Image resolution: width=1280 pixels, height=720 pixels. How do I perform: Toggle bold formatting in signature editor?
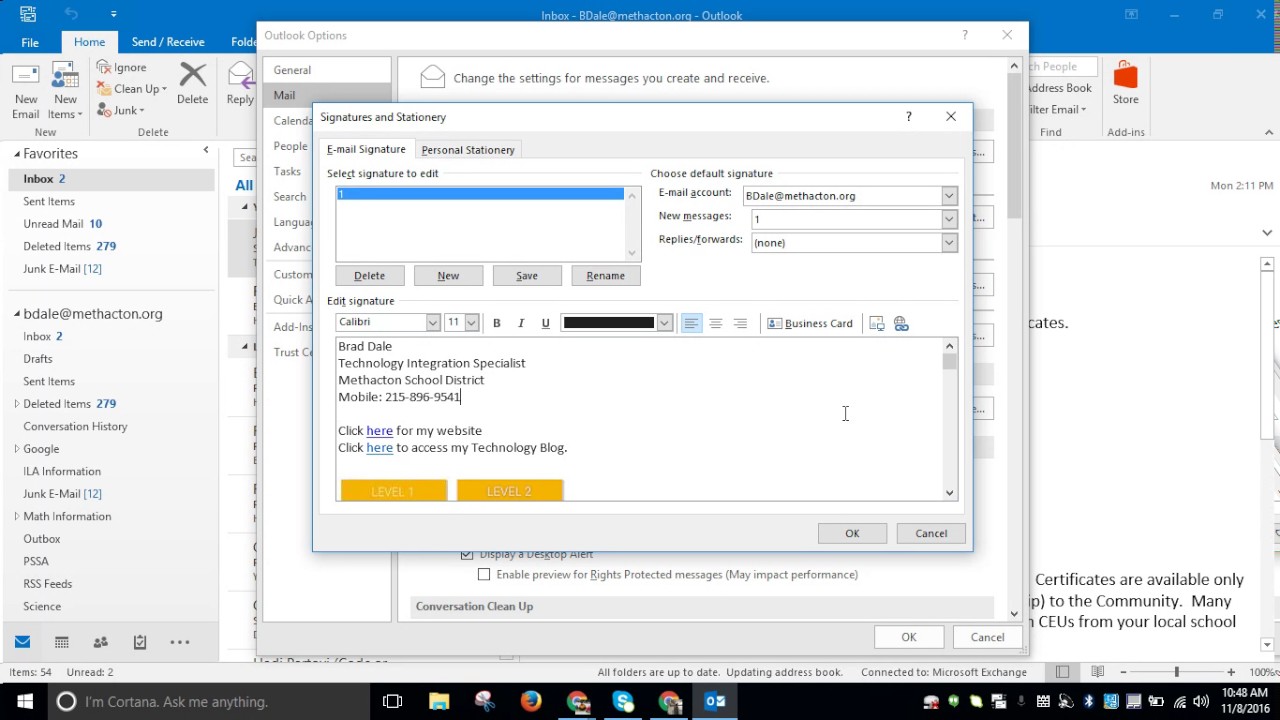[x=496, y=323]
